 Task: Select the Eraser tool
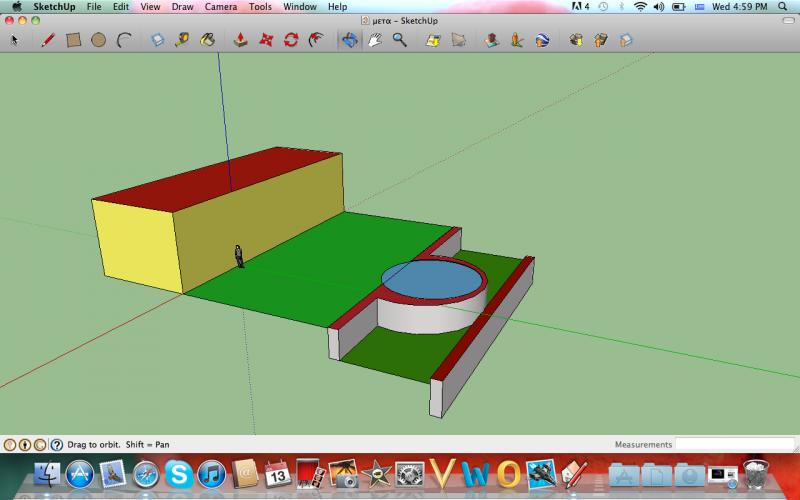tap(157, 40)
